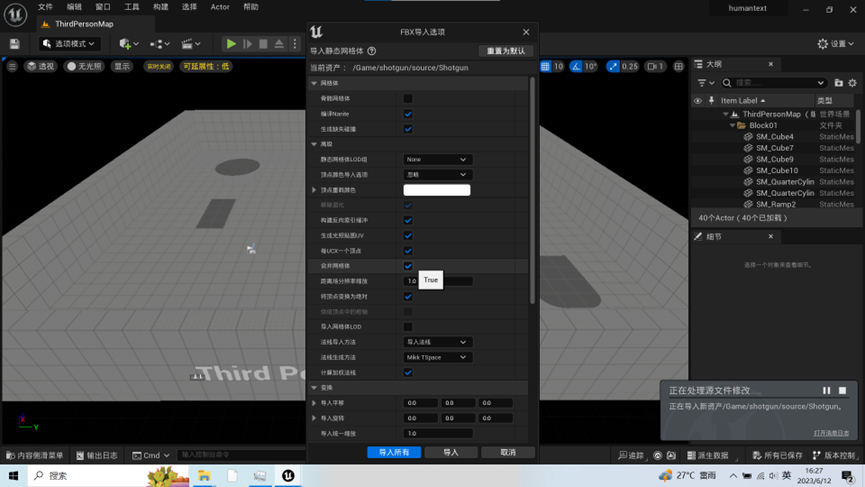Toggle Import Mesh LODs (导入网格体LOD) checkbox
This screenshot has width=865, height=487.
[408, 327]
